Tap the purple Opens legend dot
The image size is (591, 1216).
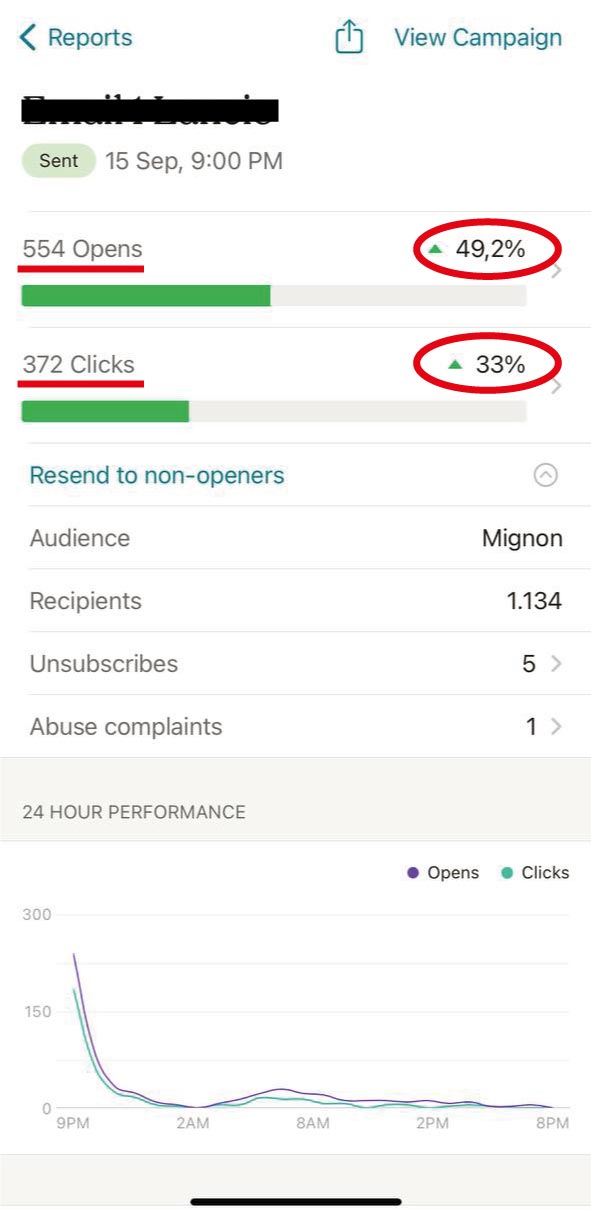(x=413, y=873)
